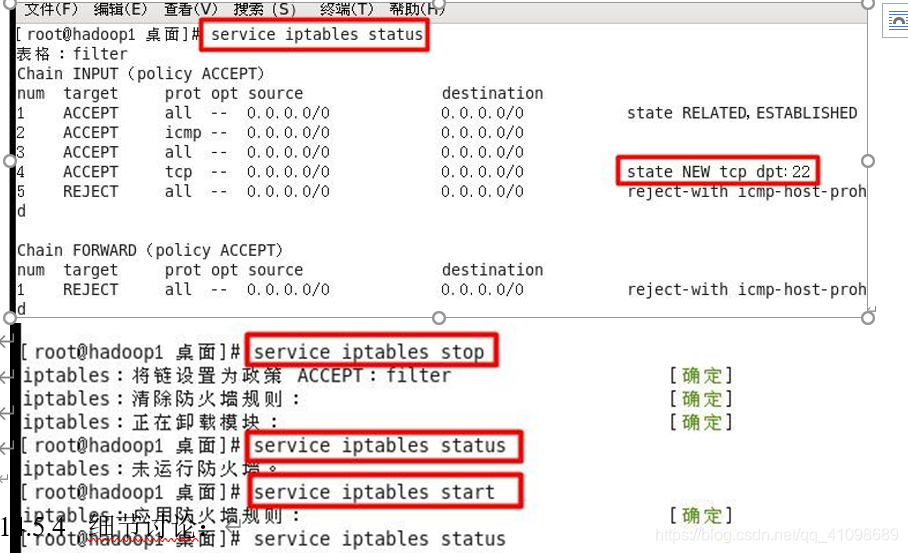
Task: Click the '[root@hadoop1 桌面]#' prompt before stop command
Action: click(x=130, y=352)
